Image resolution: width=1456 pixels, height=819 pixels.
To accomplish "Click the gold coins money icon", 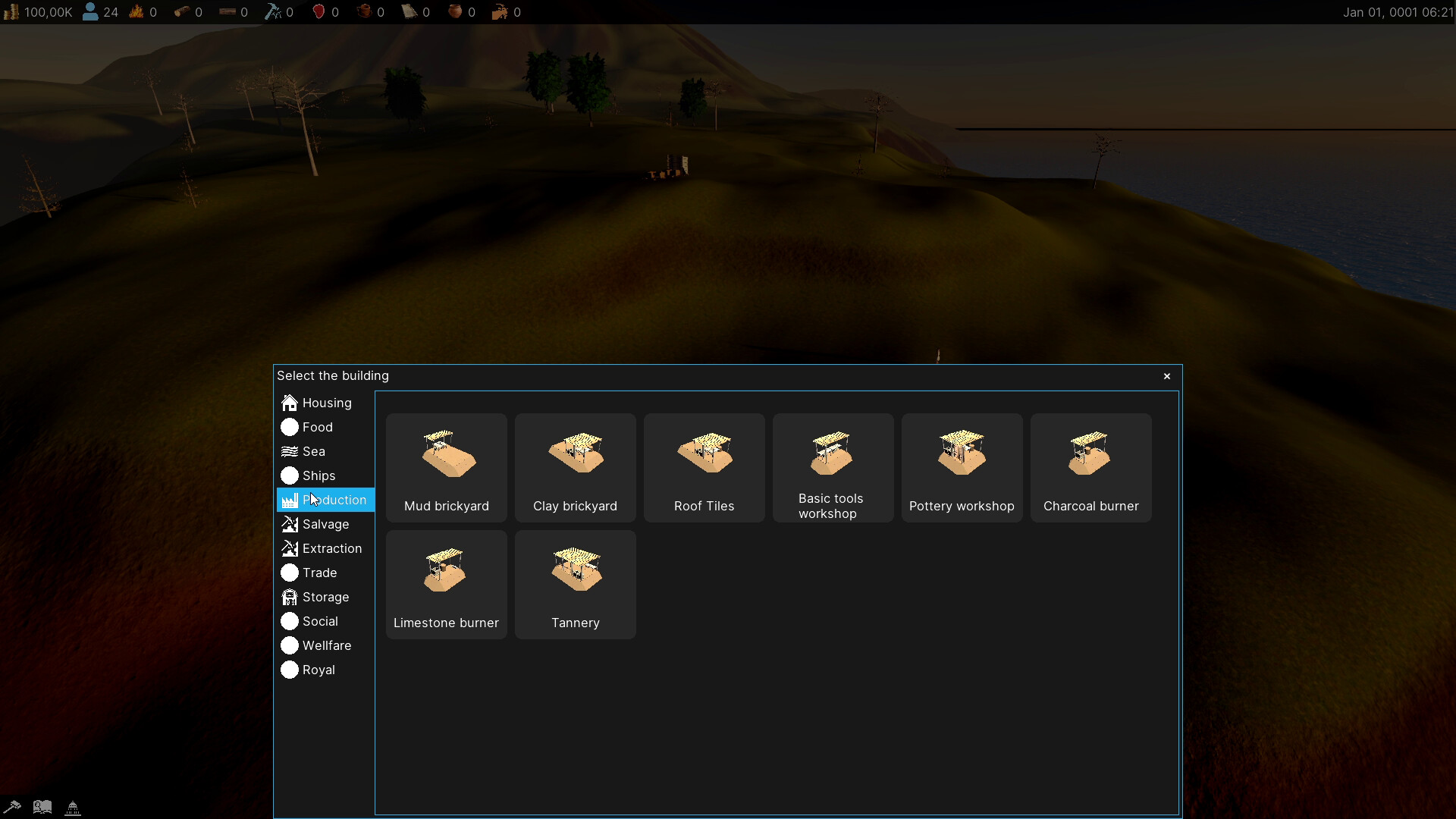I will tap(11, 12).
